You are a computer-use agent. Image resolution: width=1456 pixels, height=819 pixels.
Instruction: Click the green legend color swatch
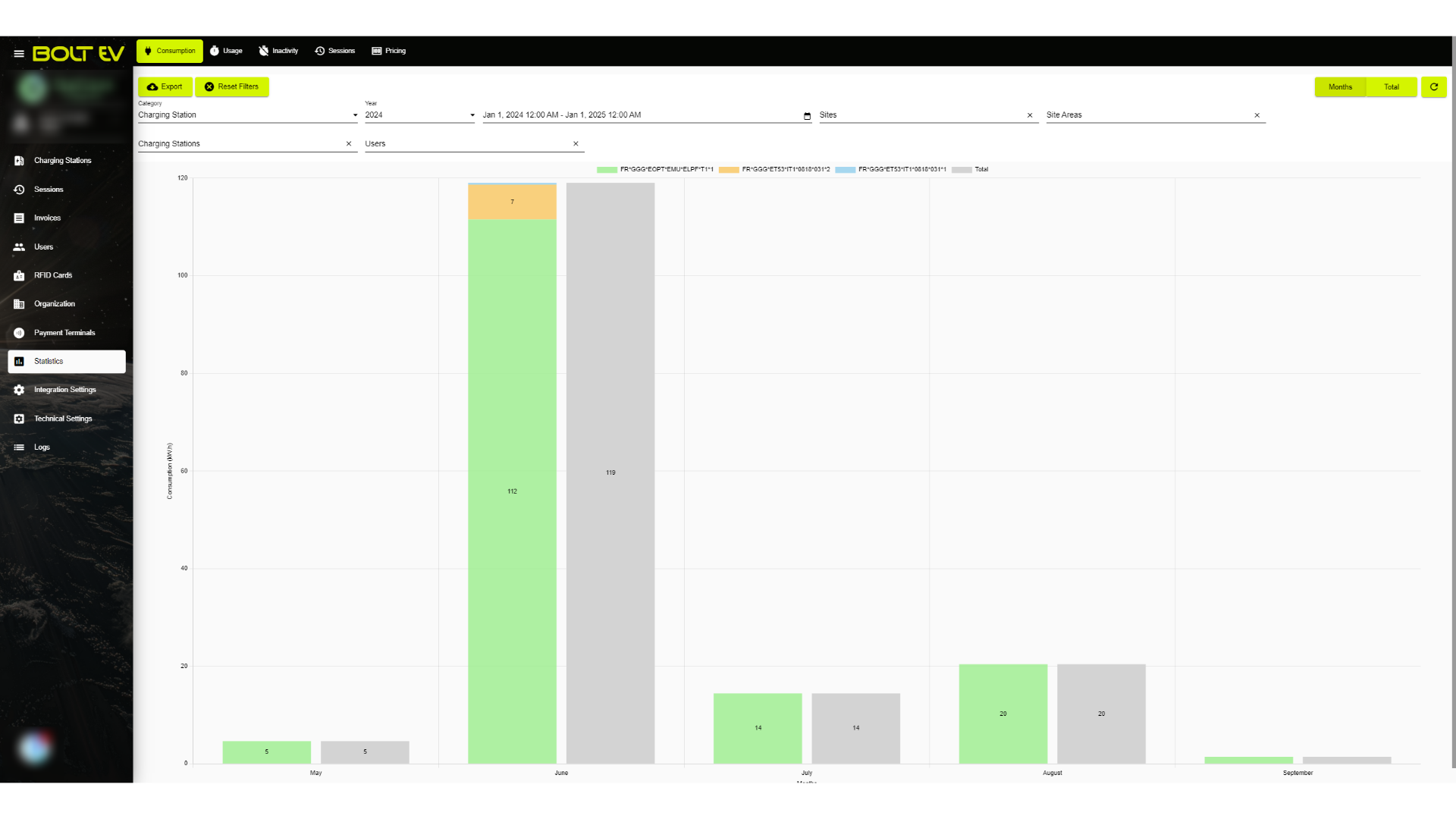click(x=607, y=170)
